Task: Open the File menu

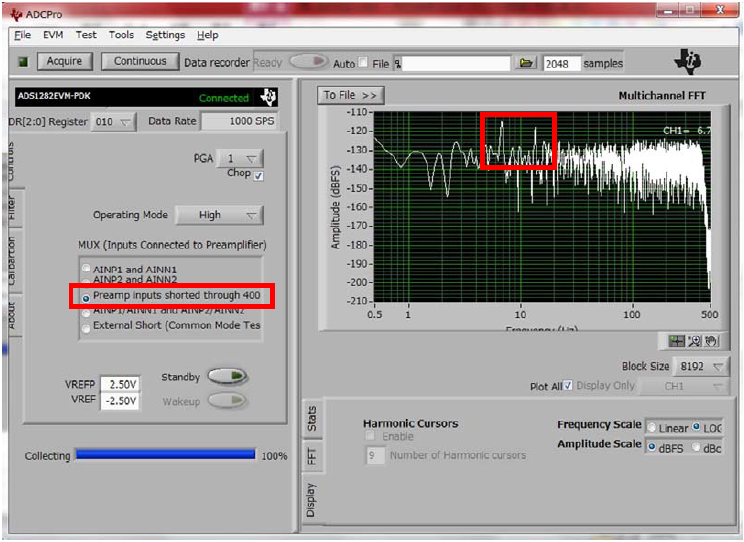Action: (x=22, y=35)
